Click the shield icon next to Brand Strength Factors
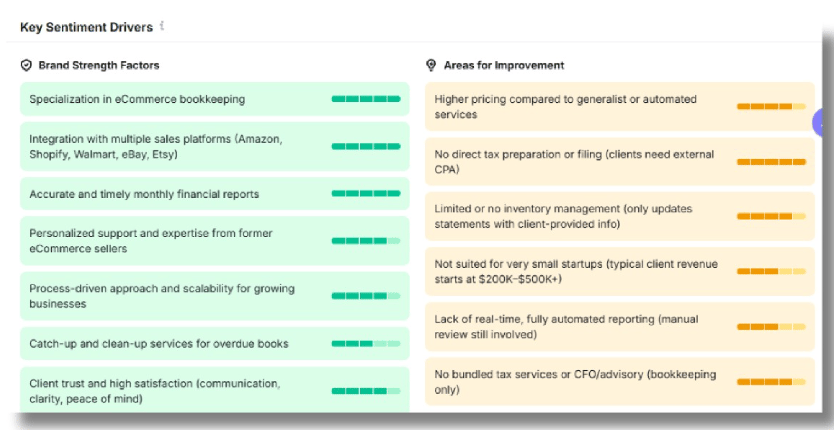The width and height of the screenshot is (834, 430). [x=26, y=65]
